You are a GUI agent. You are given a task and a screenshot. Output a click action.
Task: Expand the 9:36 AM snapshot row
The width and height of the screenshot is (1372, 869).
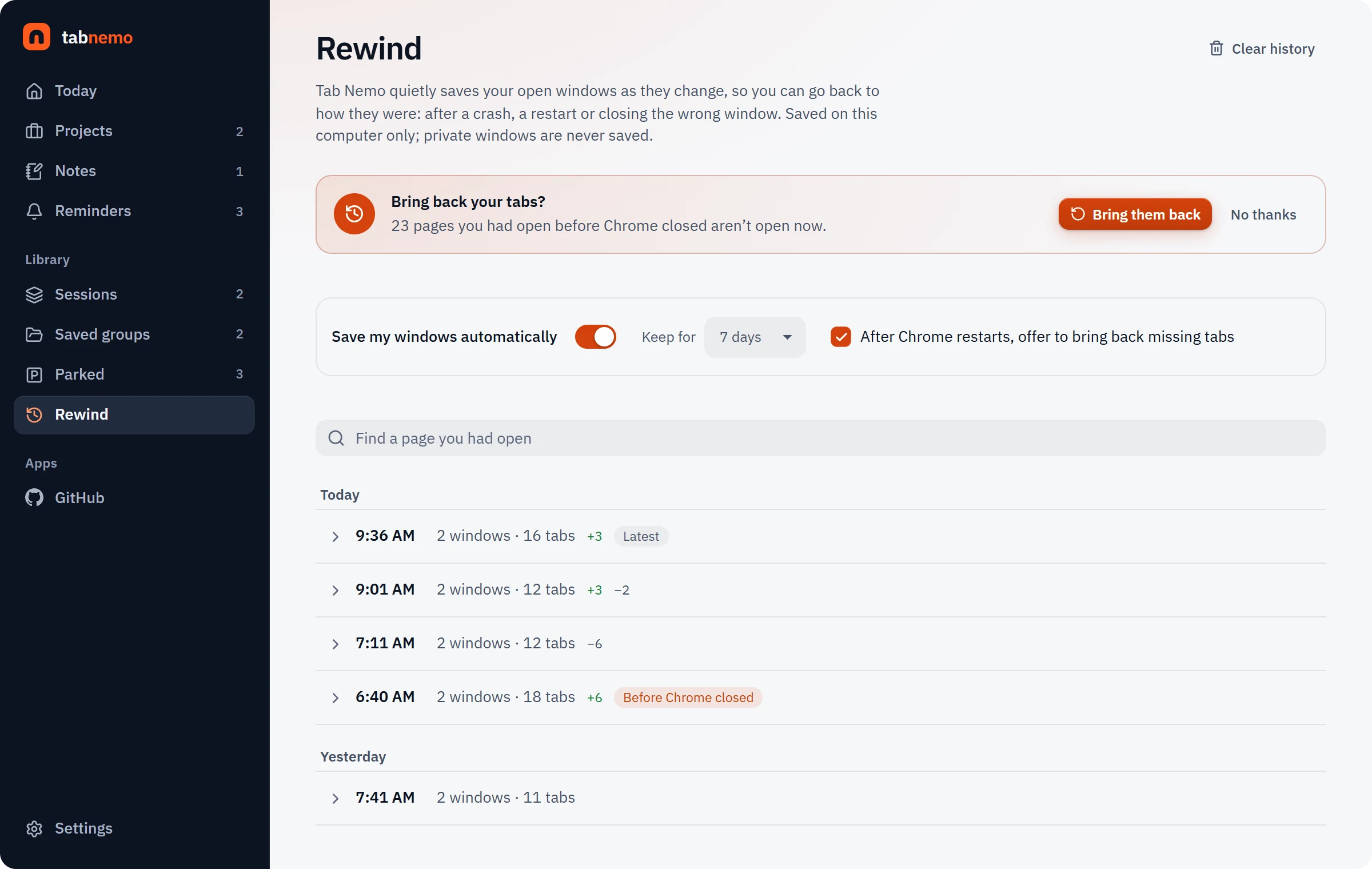[x=821, y=536]
